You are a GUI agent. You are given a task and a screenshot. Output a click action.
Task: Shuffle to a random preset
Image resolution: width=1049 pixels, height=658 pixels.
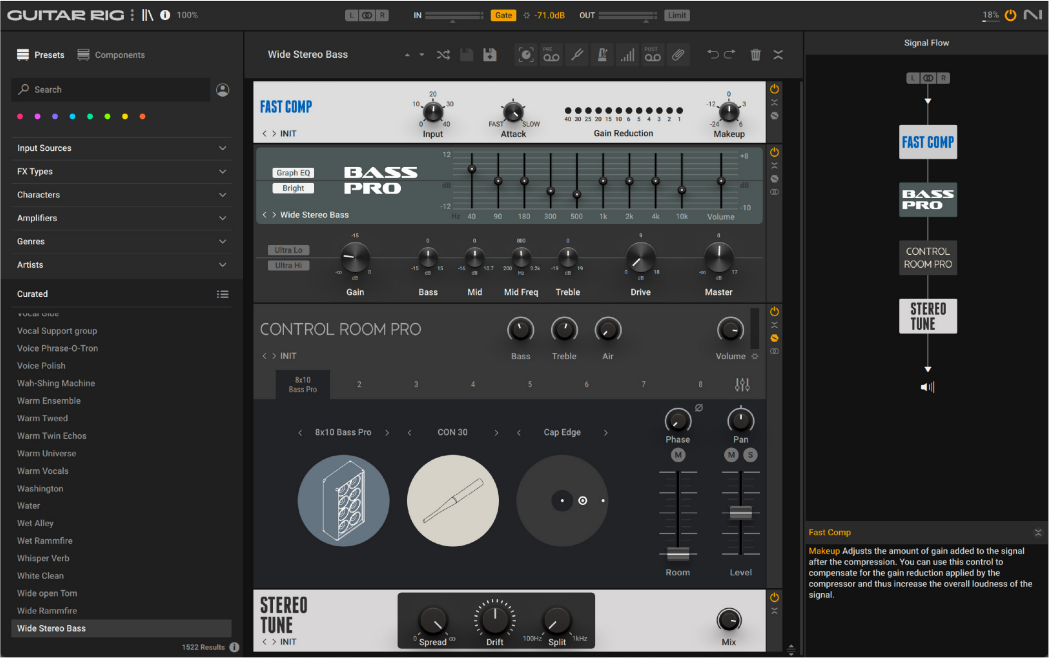[x=443, y=55]
